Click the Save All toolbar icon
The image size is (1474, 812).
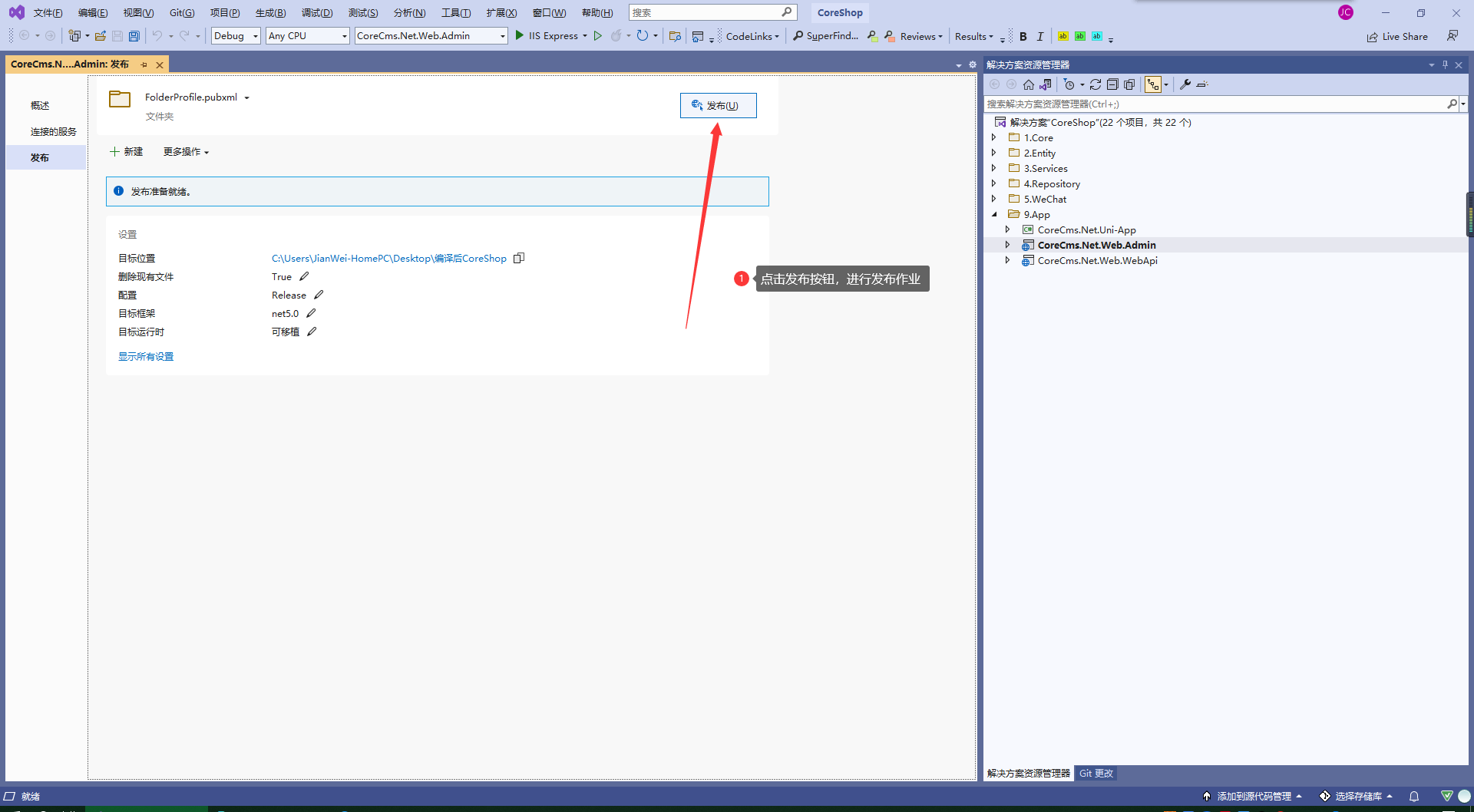click(134, 36)
